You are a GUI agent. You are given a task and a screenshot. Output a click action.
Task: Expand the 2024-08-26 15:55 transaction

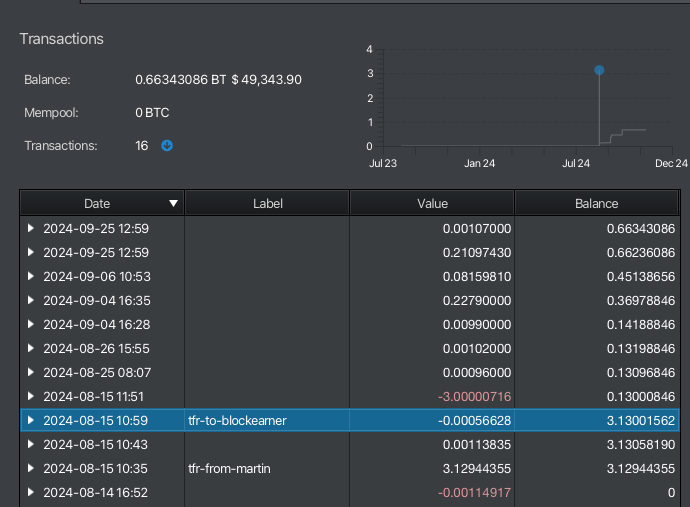[x=31, y=348]
